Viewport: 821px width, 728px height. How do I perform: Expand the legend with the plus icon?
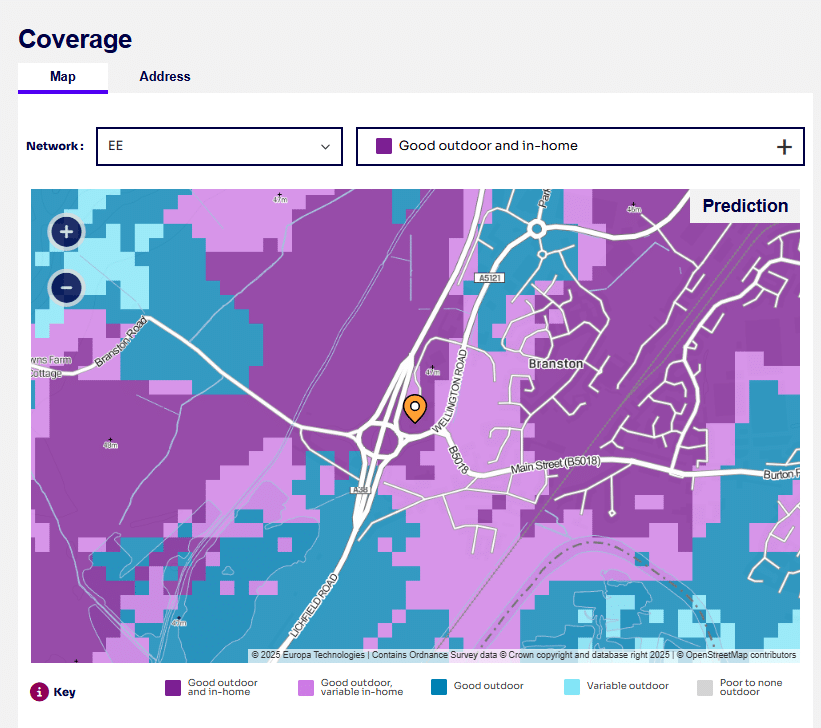click(x=784, y=147)
